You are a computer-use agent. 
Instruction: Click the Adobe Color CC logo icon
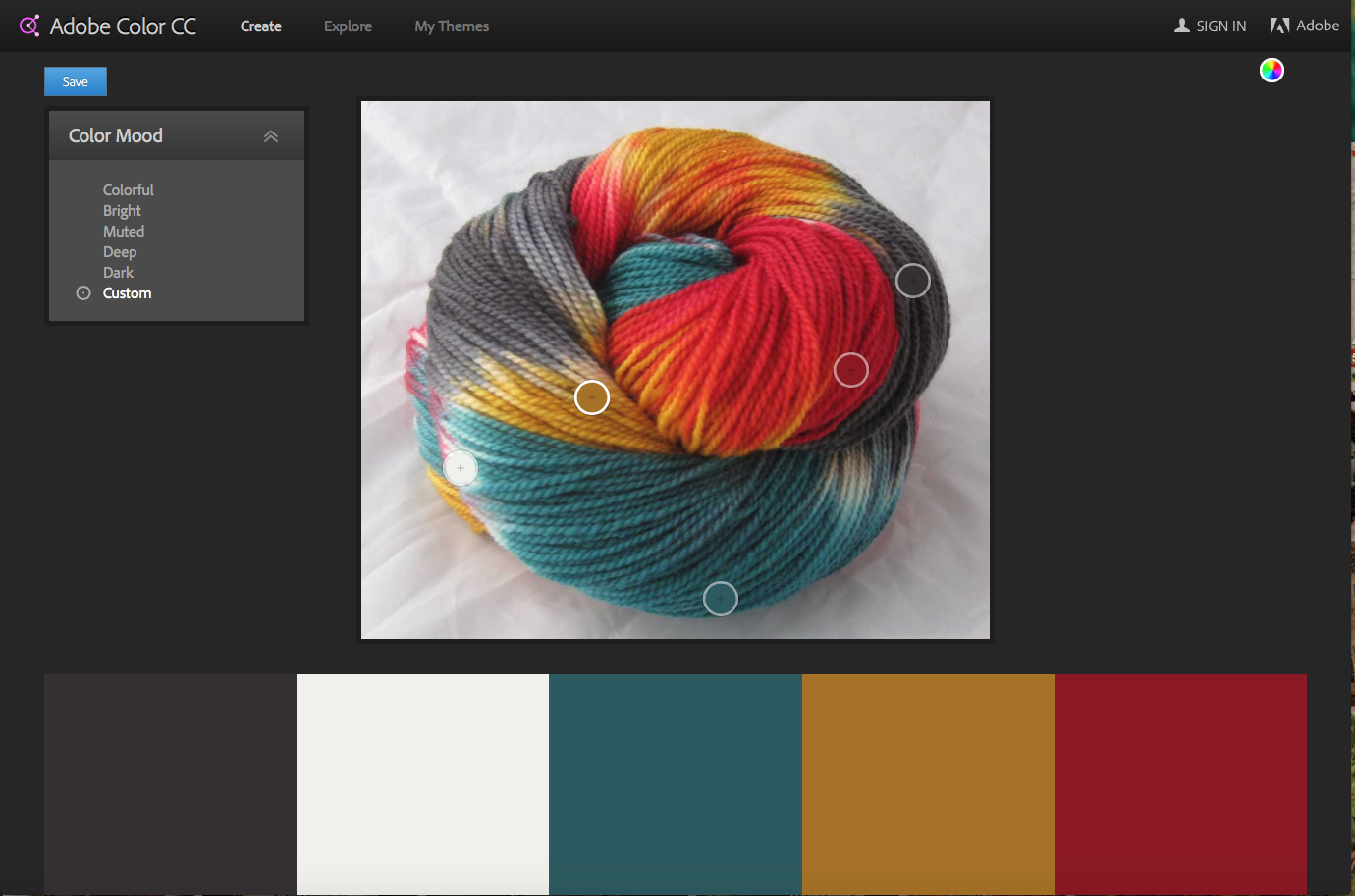tap(29, 26)
